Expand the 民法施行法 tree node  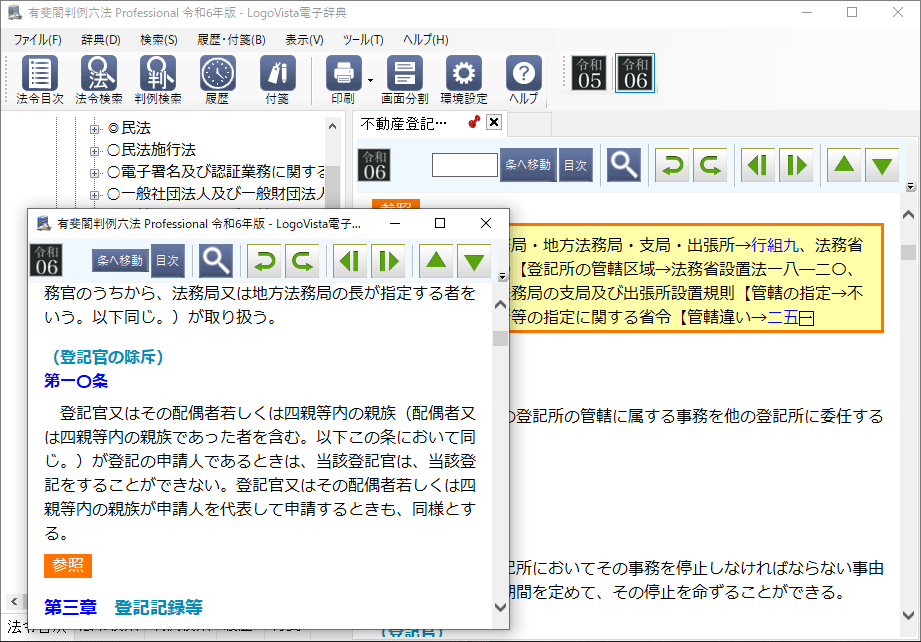pos(95,150)
